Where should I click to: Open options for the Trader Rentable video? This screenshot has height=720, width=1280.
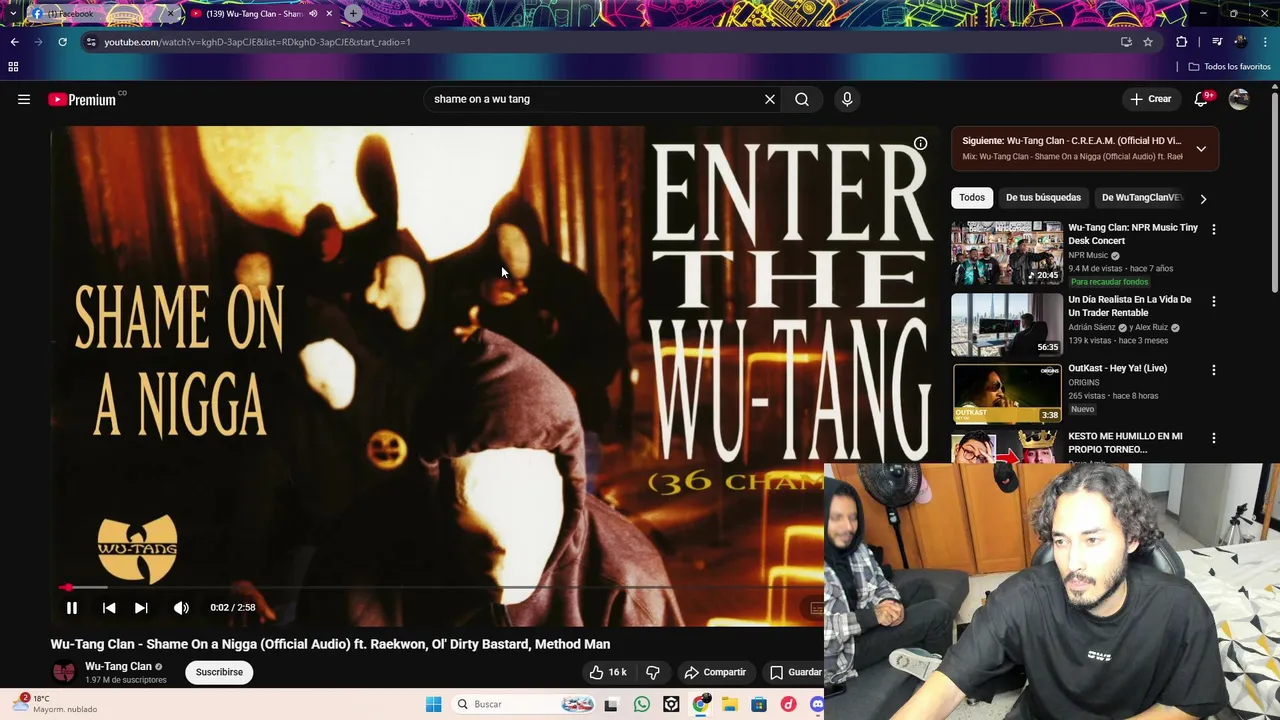(1214, 301)
